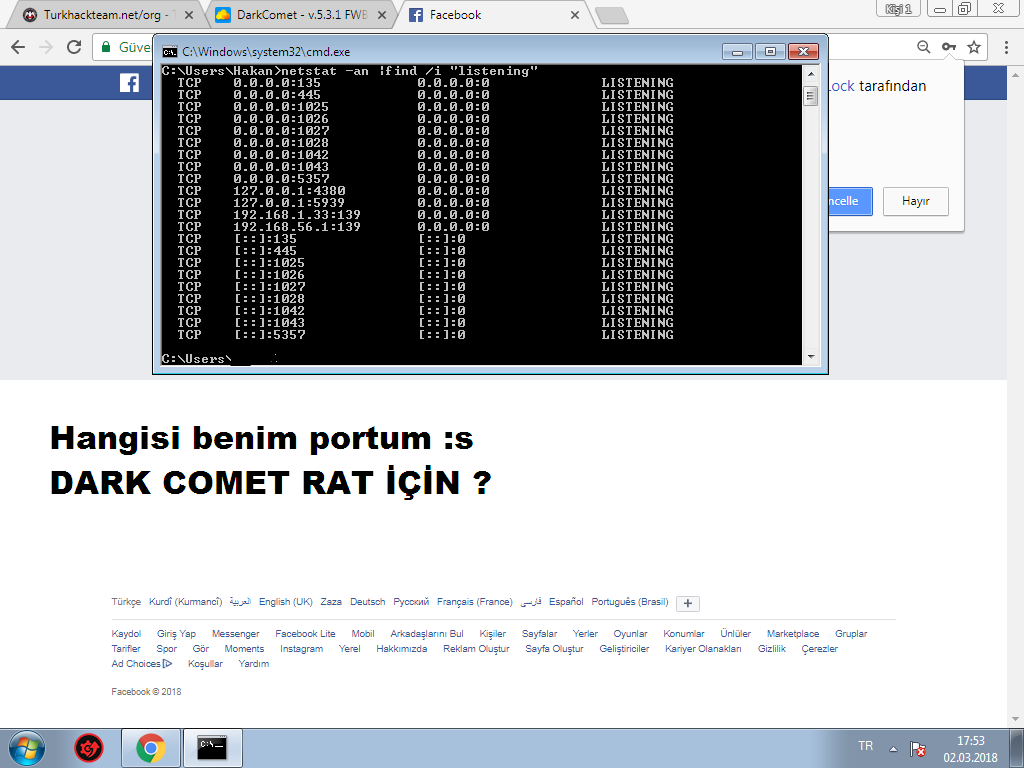Click Reklam Oluştur footer link
1024x768 pixels.
point(476,649)
